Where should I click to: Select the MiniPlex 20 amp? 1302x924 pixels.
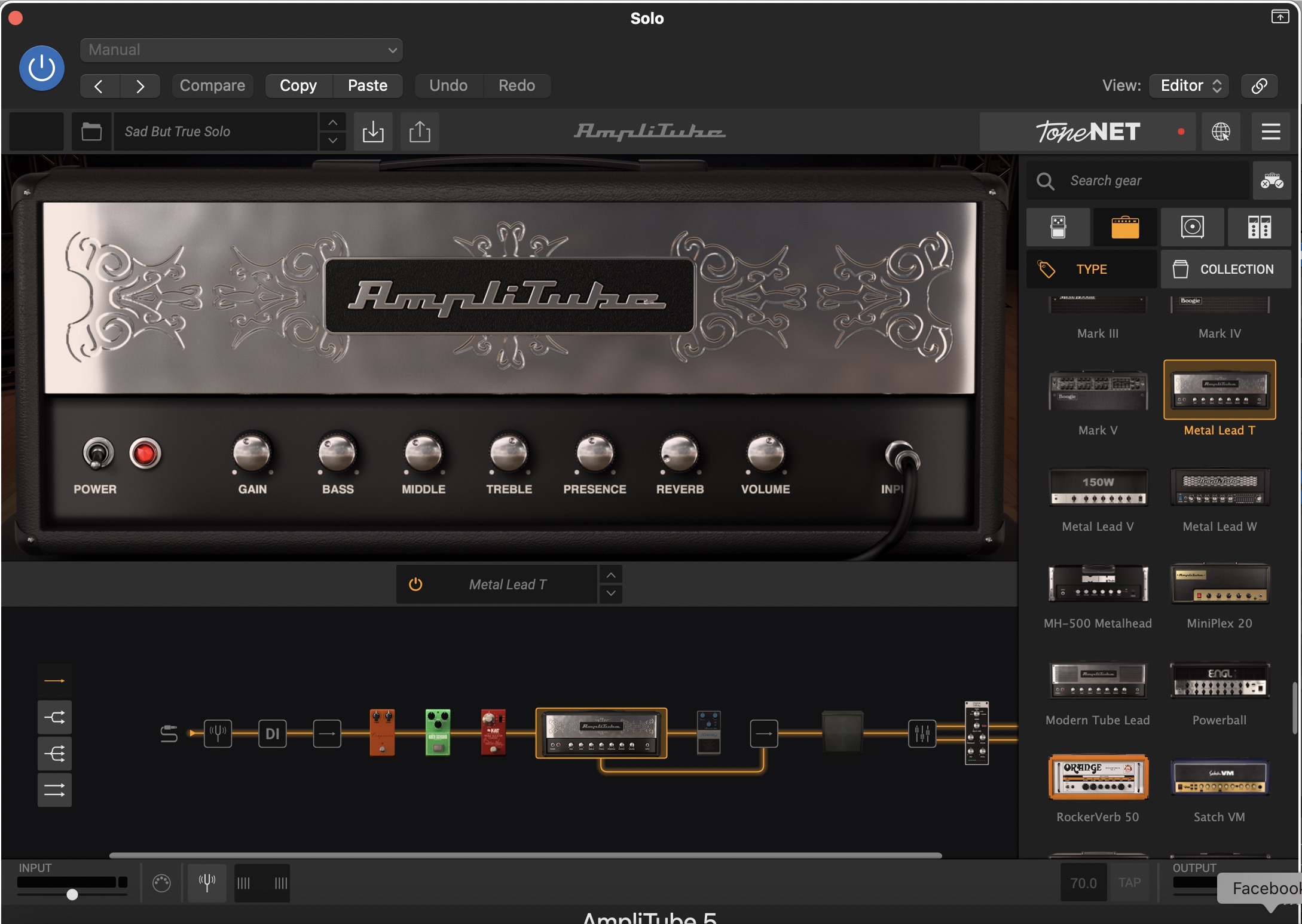(x=1220, y=584)
